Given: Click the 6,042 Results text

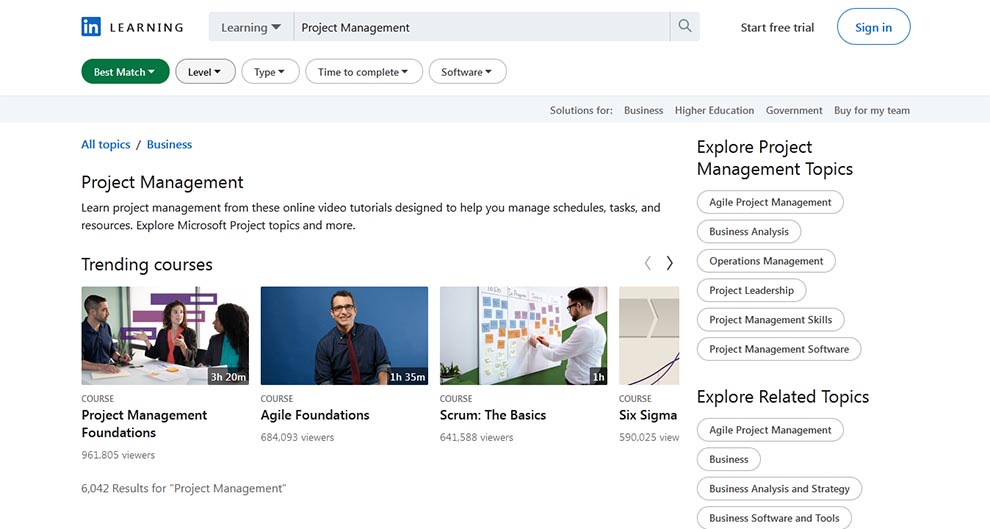Looking at the screenshot, I should [x=184, y=488].
